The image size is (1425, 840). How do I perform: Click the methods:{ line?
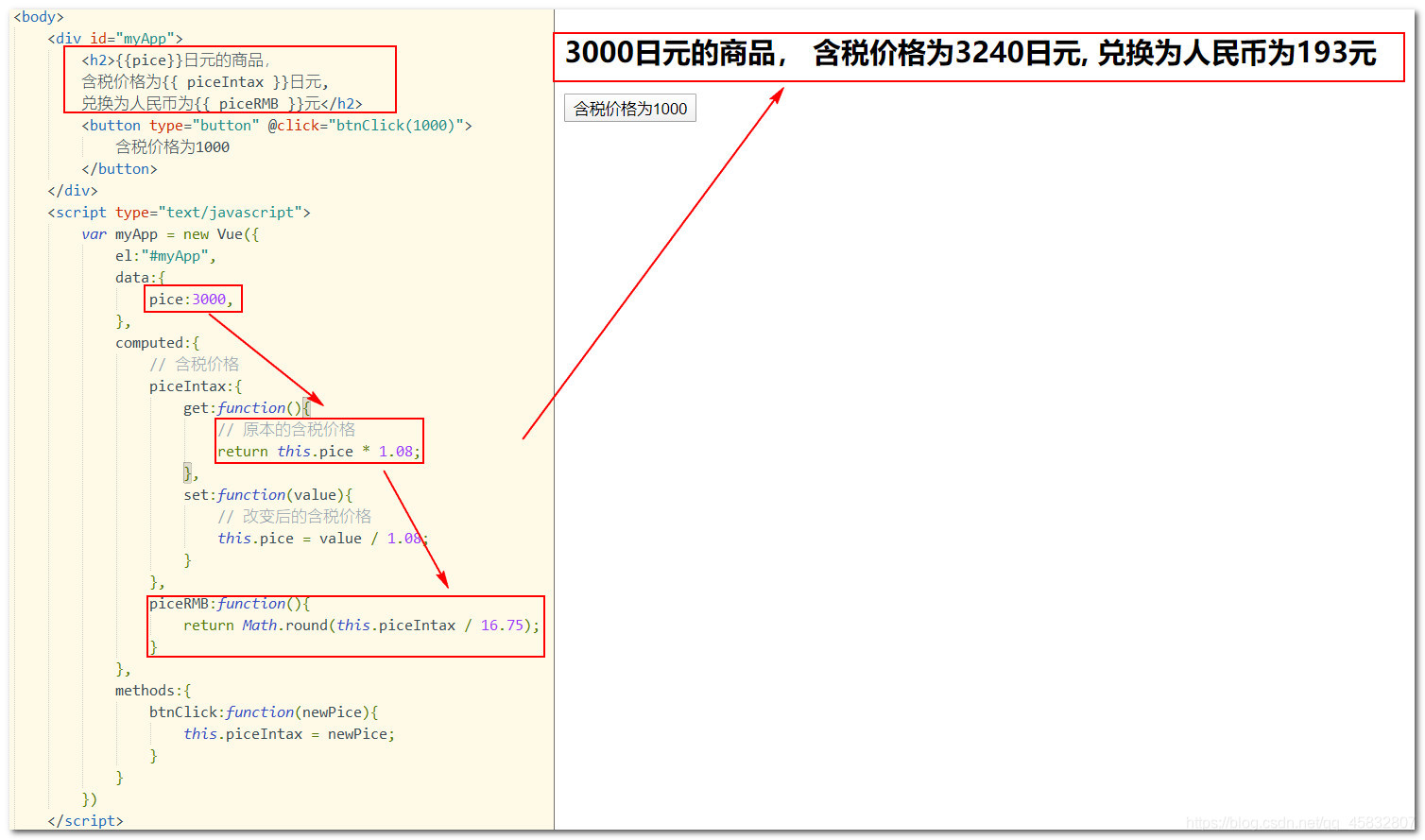[153, 691]
